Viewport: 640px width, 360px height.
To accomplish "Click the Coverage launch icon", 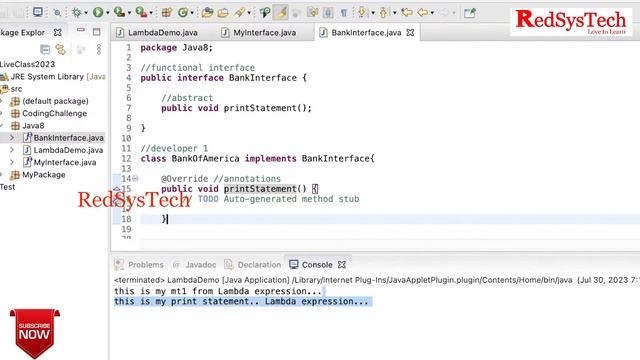I will (x=119, y=12).
